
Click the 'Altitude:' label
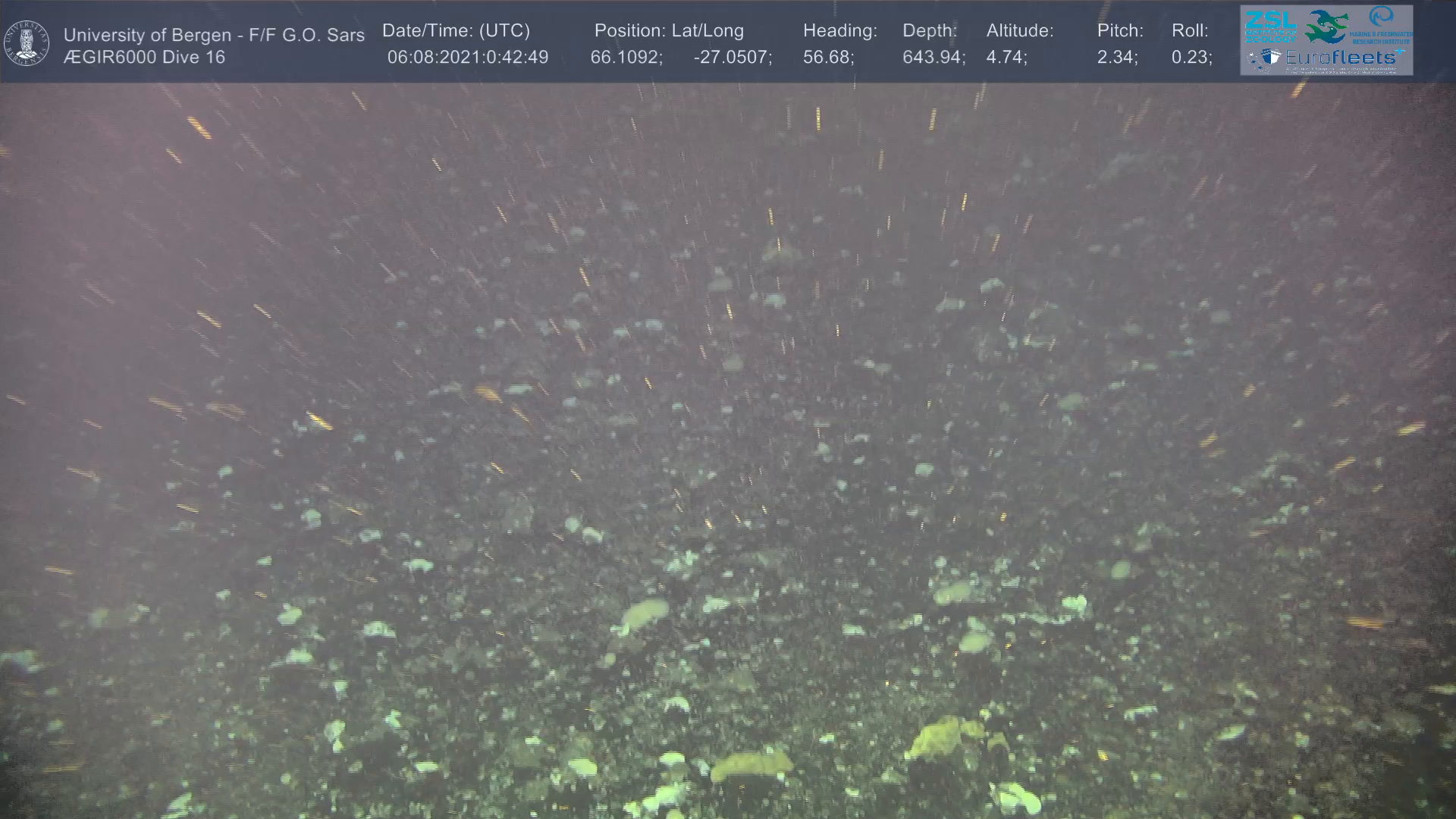click(x=1020, y=31)
